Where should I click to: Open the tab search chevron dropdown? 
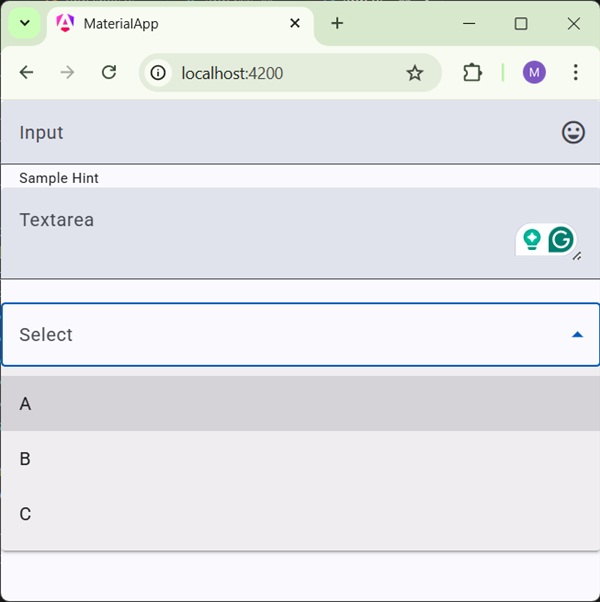point(25,23)
